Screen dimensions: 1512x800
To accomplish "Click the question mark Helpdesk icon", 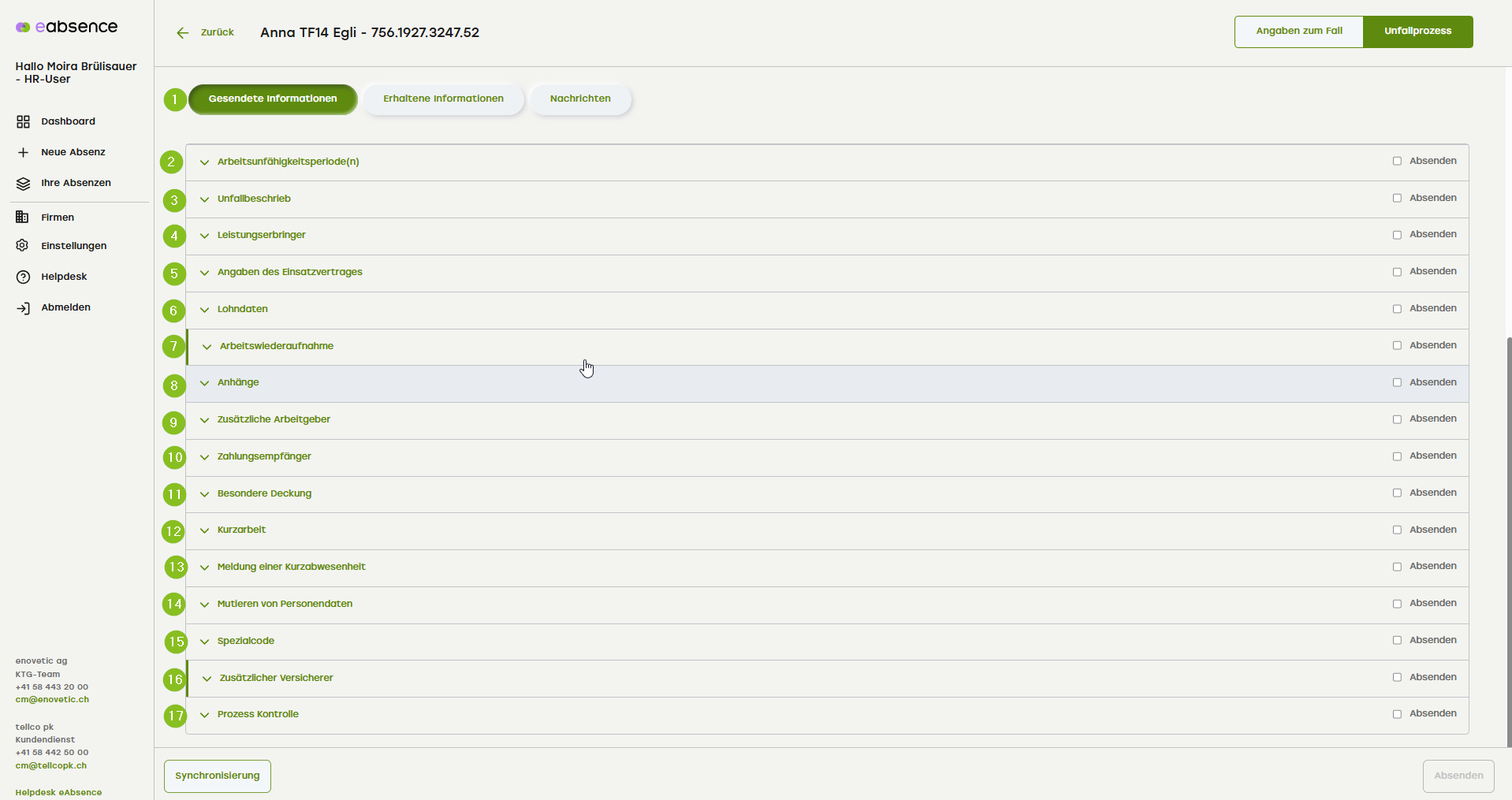I will click(23, 277).
